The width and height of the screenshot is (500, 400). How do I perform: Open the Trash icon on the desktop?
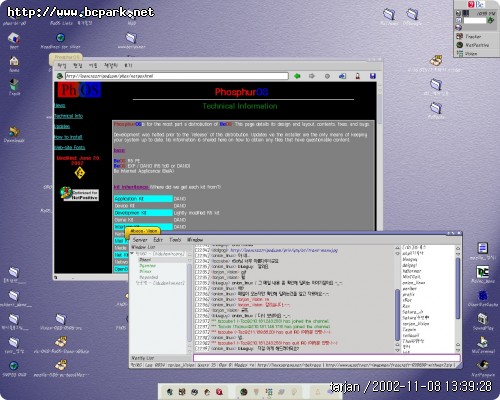[x=14, y=85]
